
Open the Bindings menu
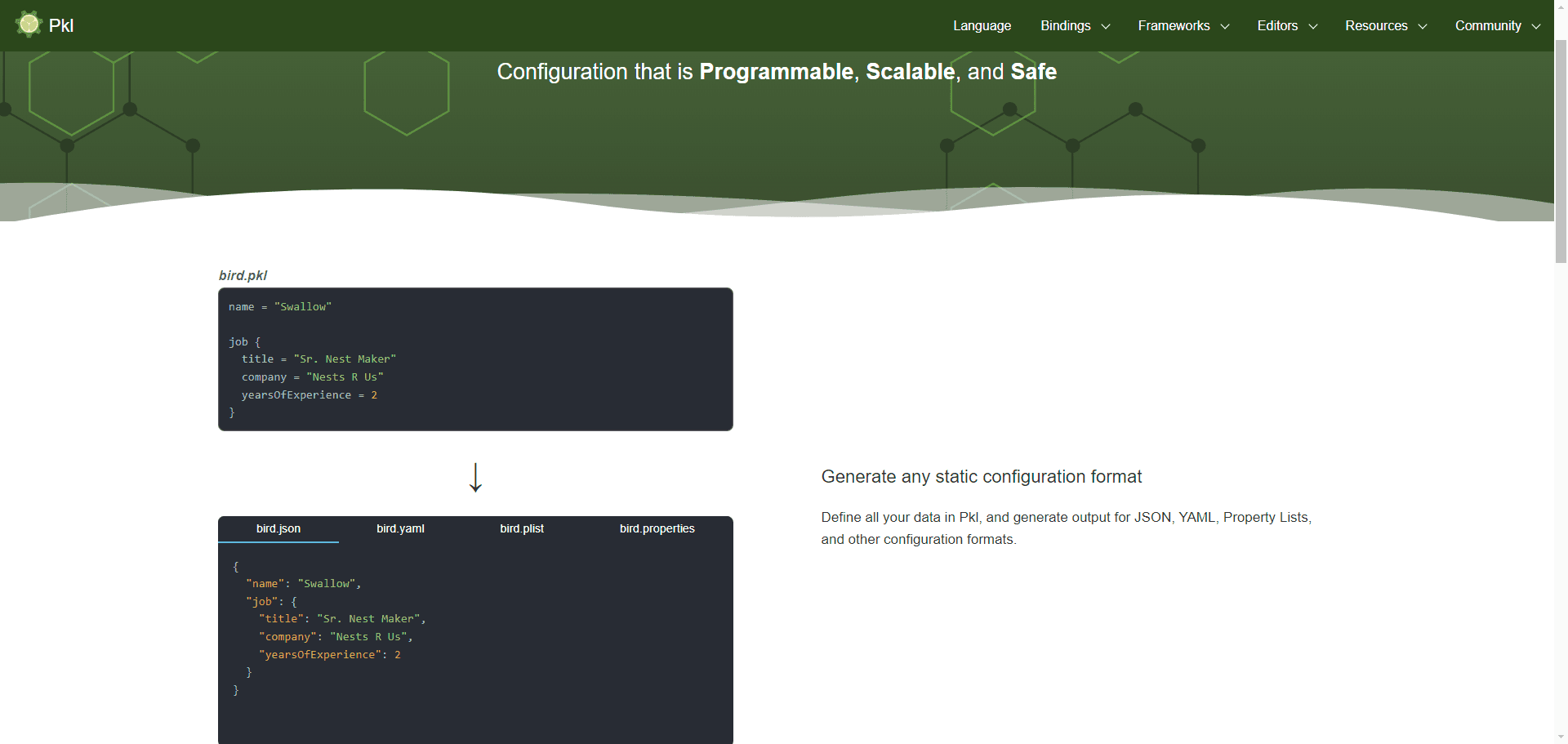(x=1066, y=25)
